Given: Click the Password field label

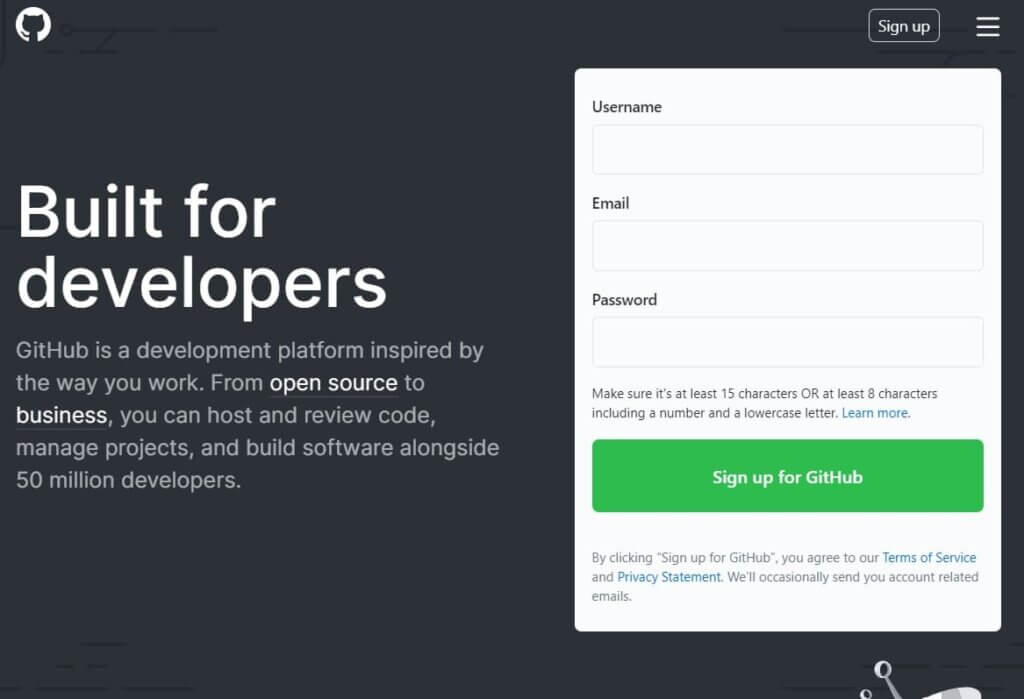Looking at the screenshot, I should pyautogui.click(x=624, y=300).
